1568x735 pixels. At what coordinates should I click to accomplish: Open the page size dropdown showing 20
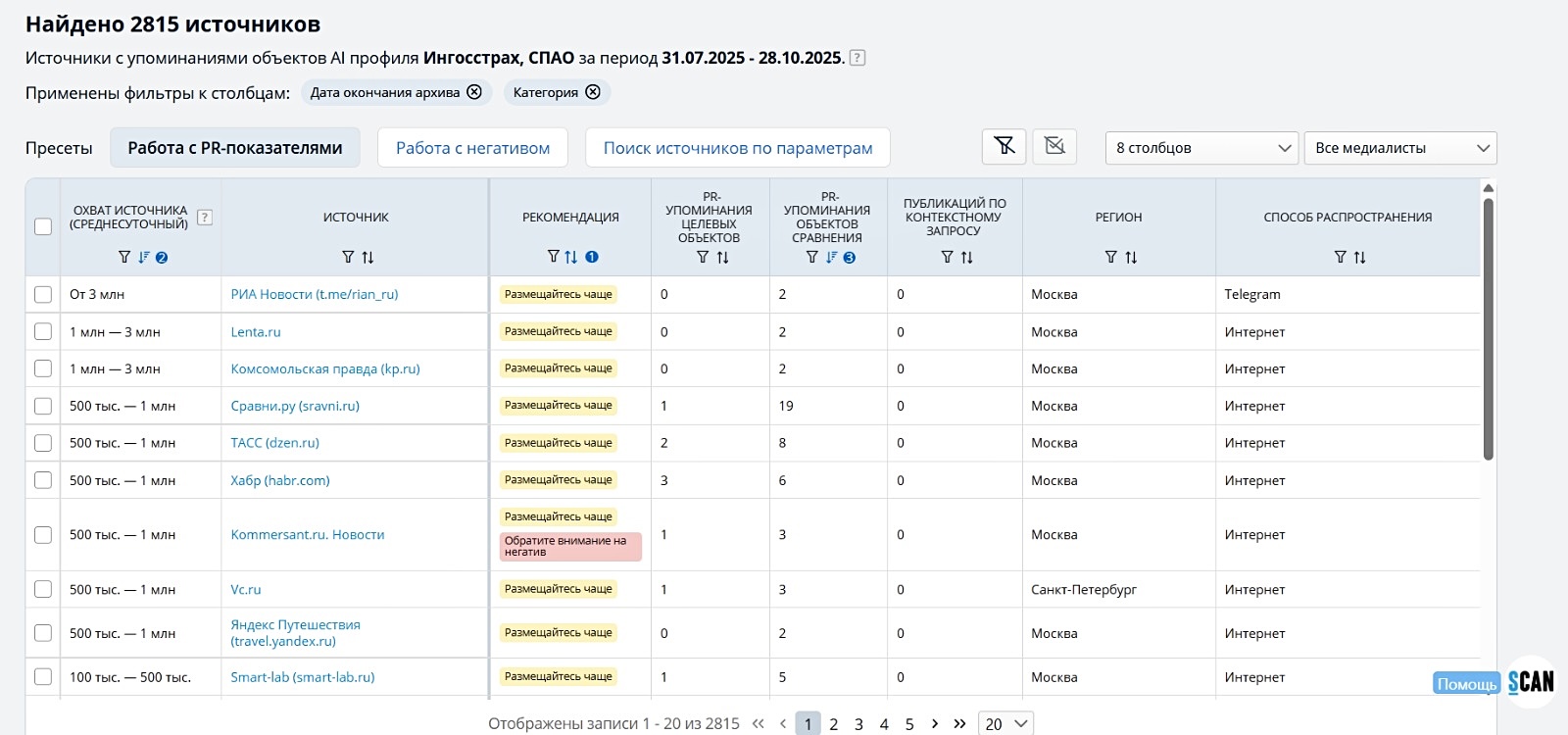1005,723
